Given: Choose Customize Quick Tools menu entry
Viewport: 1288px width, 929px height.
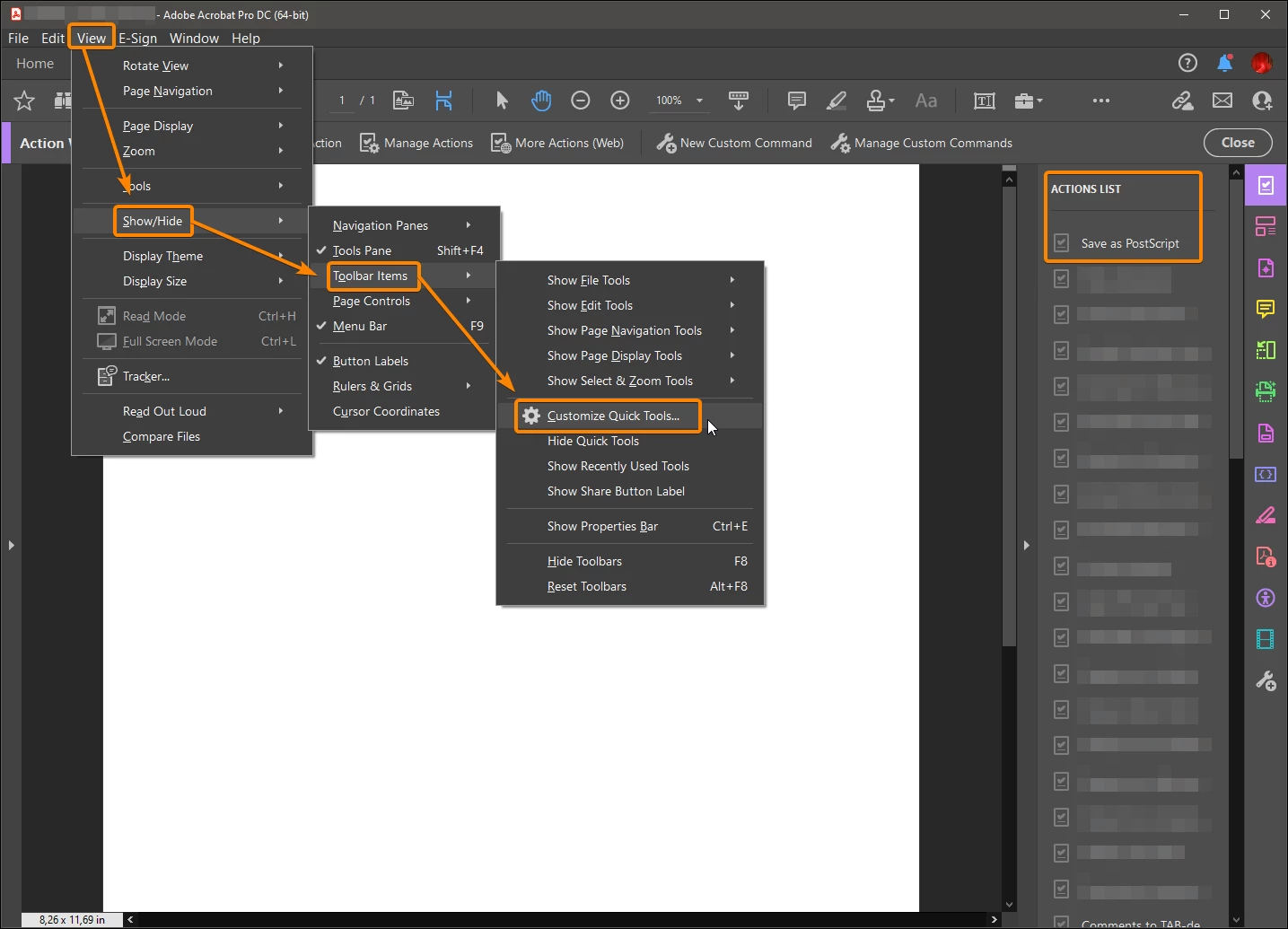Looking at the screenshot, I should click(x=630, y=416).
